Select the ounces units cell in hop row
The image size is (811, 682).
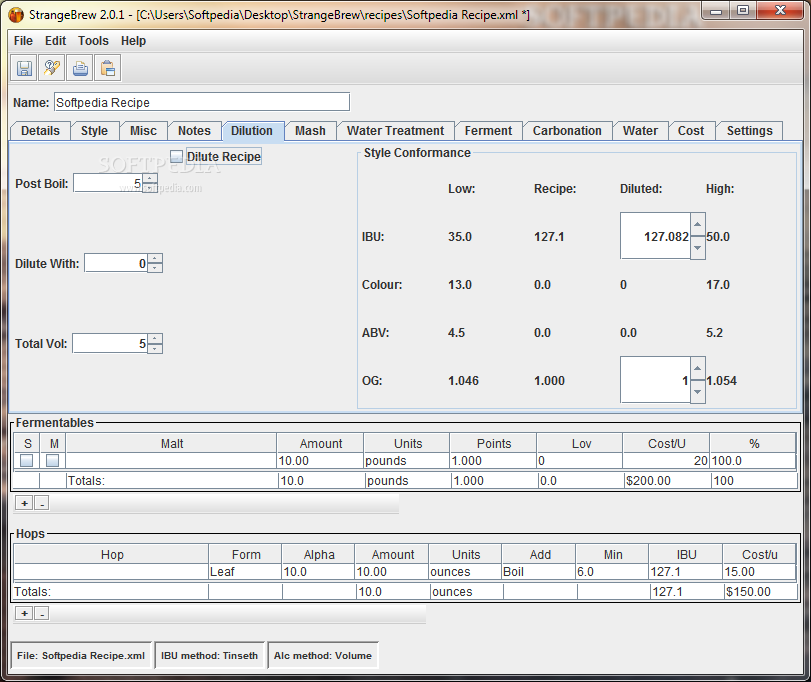[x=465, y=571]
